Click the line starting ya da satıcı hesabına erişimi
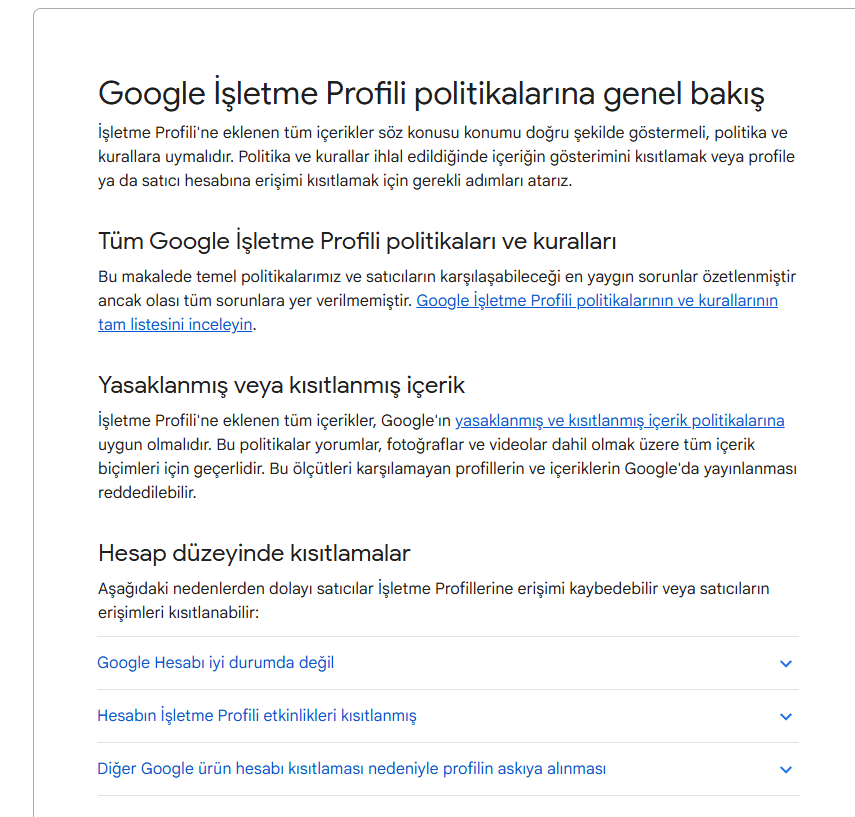This screenshot has height=817, width=855. (x=335, y=181)
